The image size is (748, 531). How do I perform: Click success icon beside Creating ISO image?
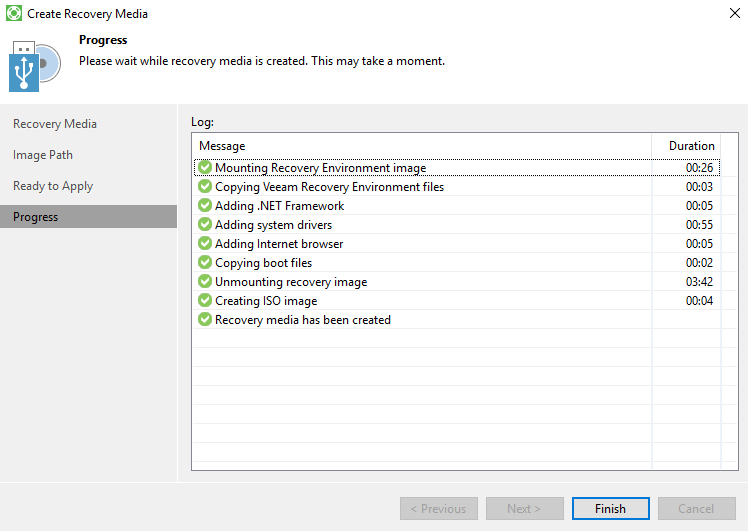(205, 301)
